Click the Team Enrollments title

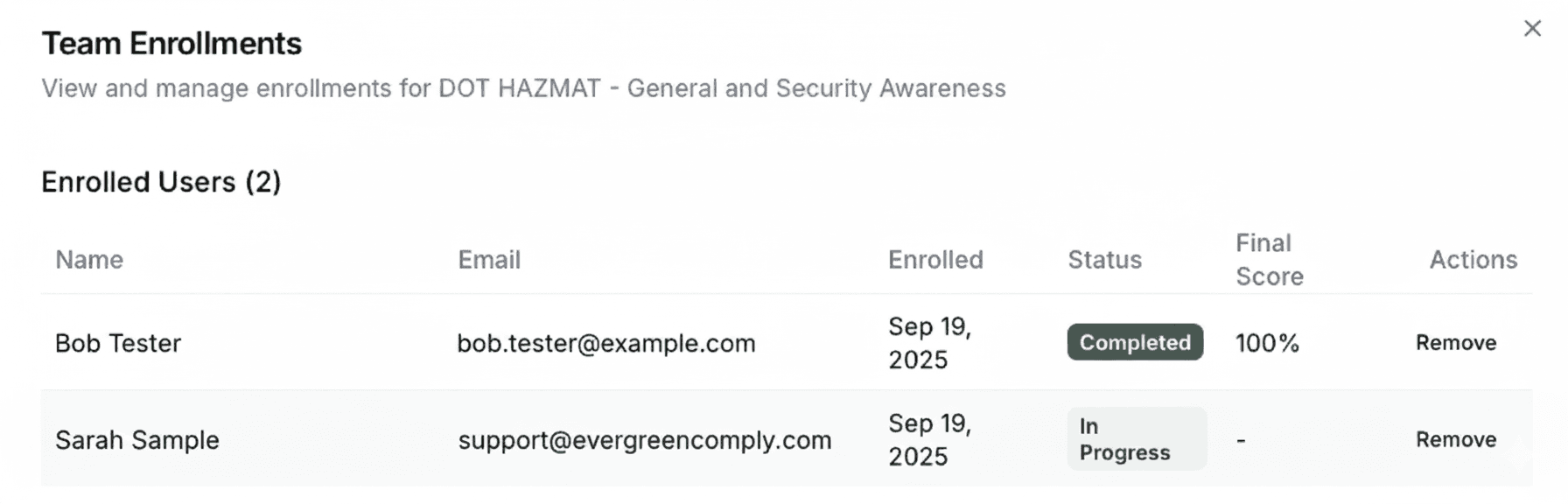click(171, 44)
